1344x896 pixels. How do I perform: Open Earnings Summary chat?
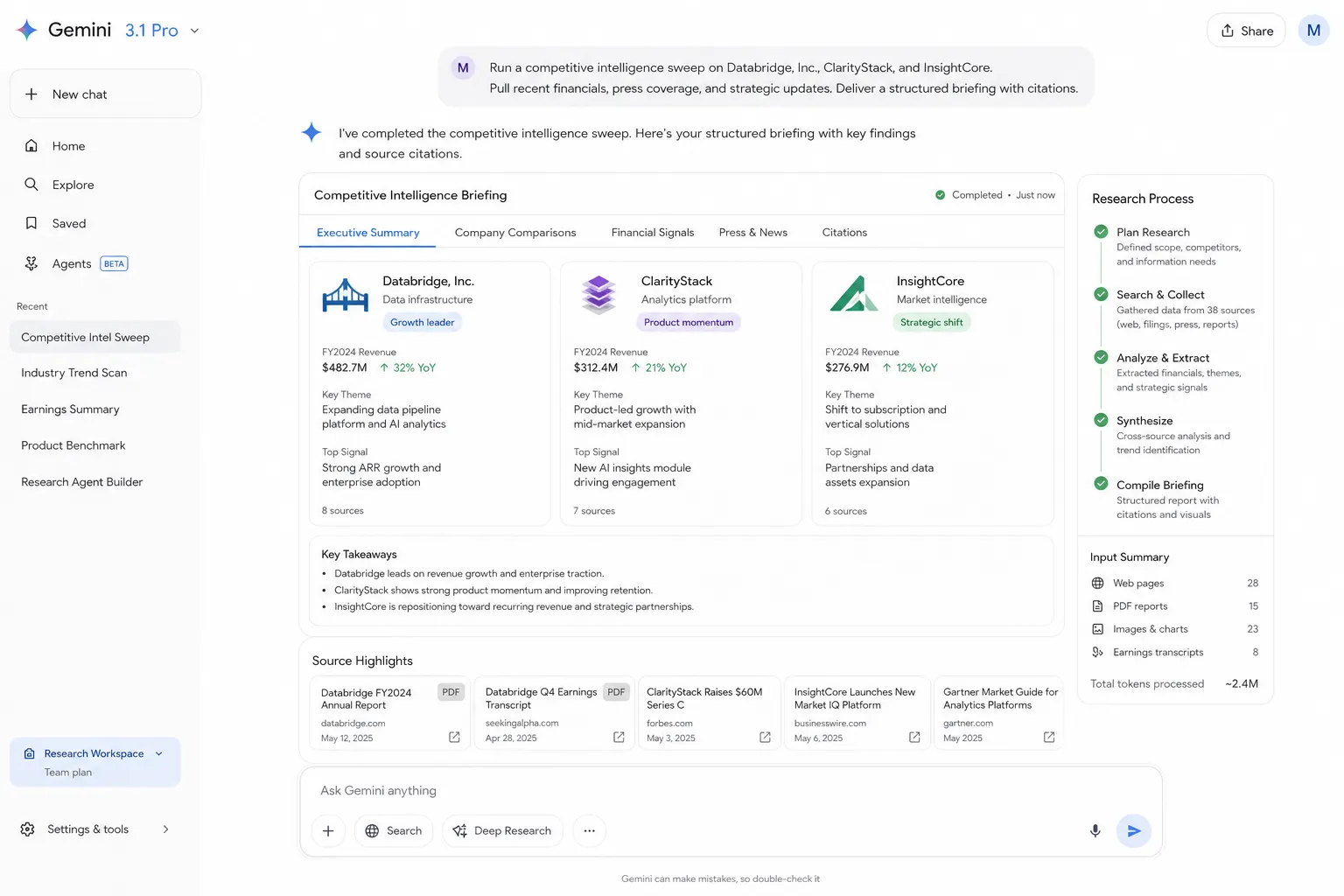tap(70, 409)
